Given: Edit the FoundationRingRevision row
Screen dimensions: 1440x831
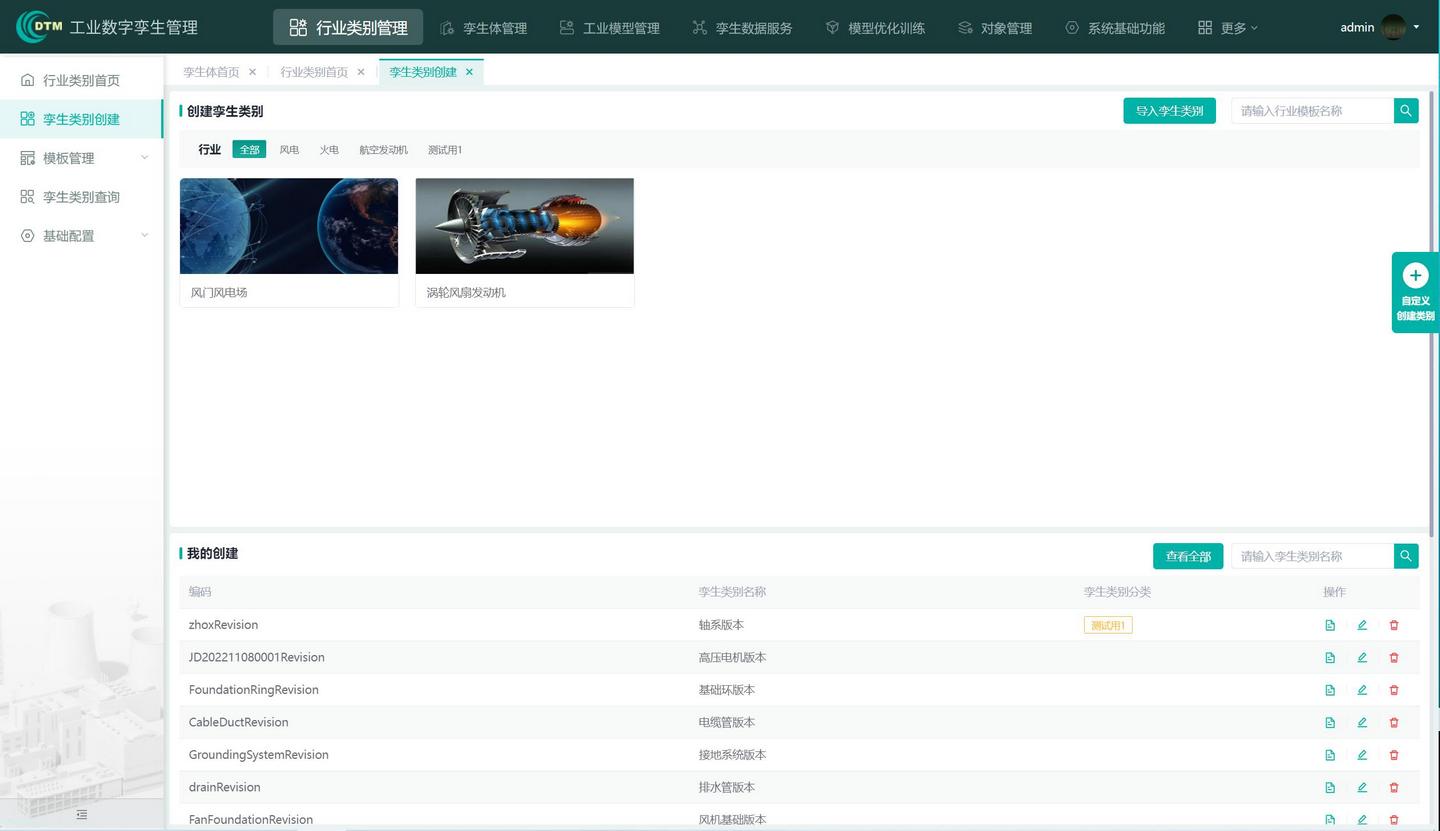Looking at the screenshot, I should click(1362, 690).
